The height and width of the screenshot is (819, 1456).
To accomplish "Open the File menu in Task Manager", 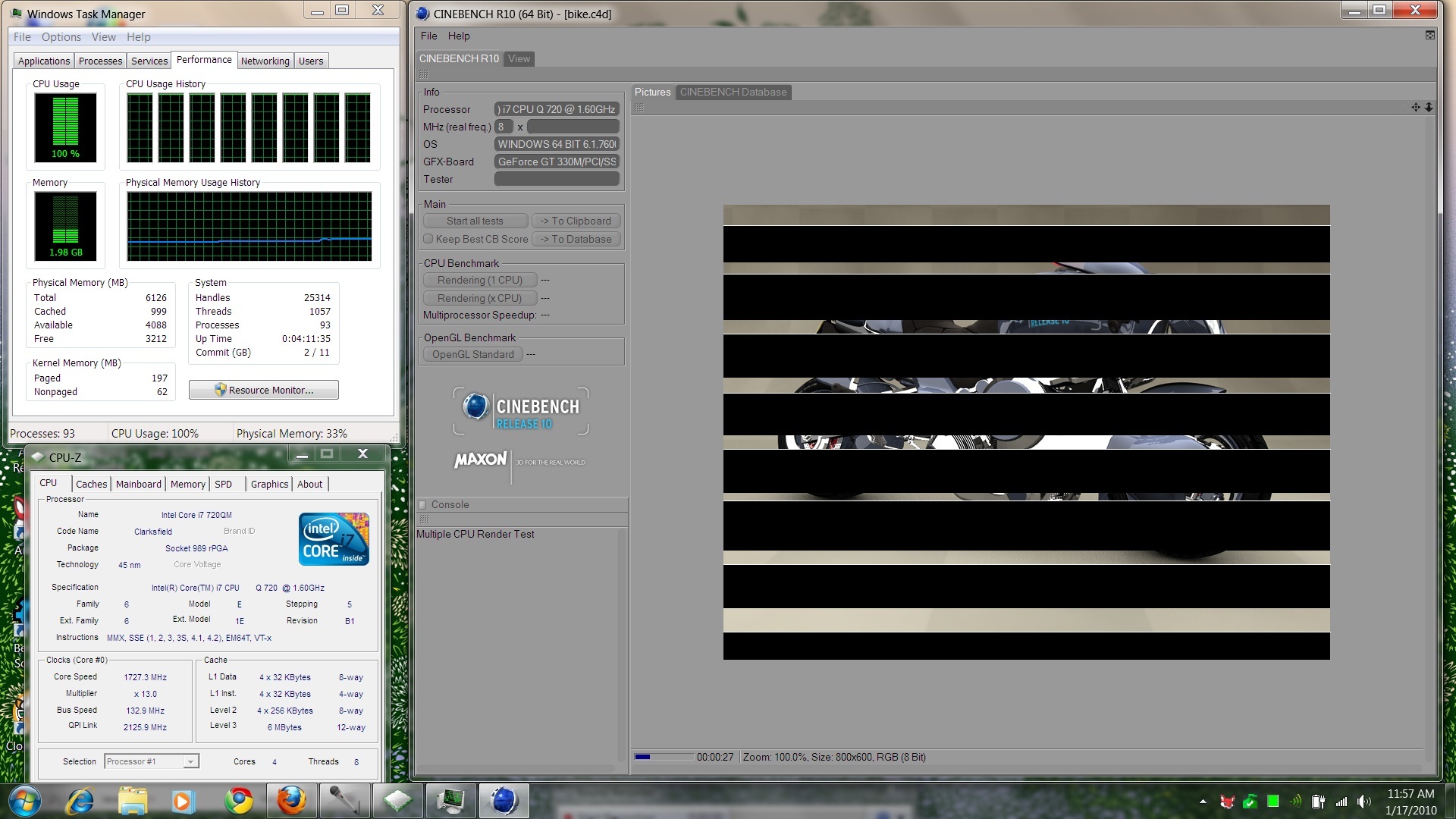I will (22, 37).
